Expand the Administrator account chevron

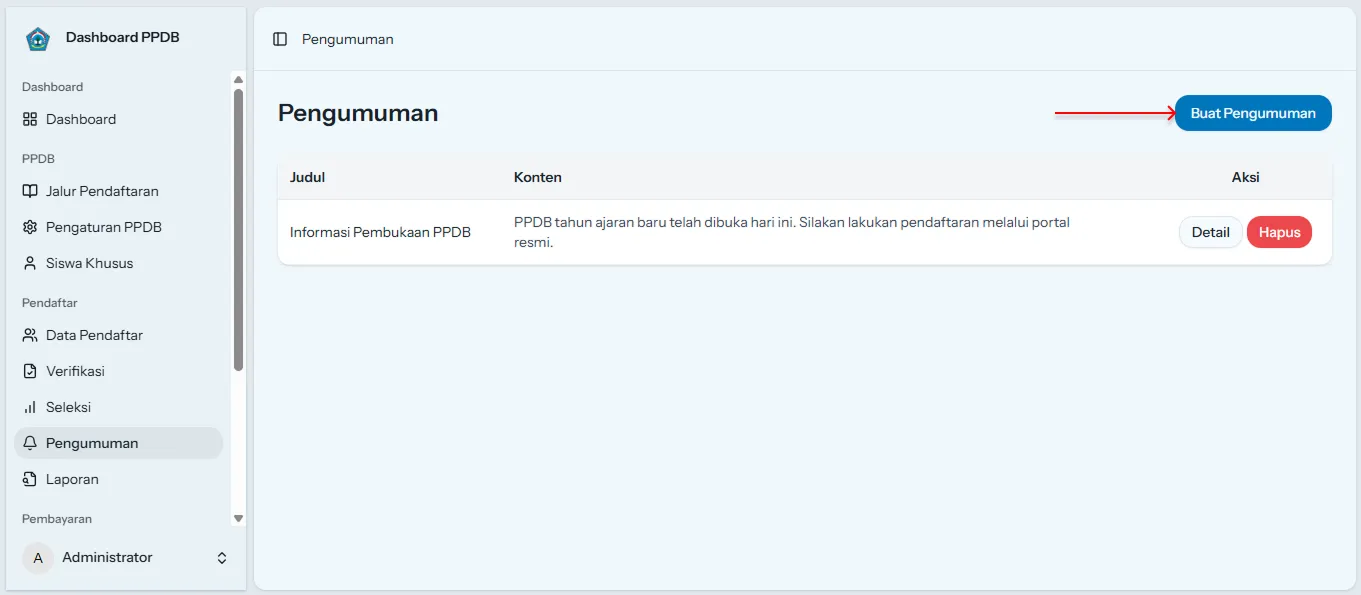pos(222,558)
